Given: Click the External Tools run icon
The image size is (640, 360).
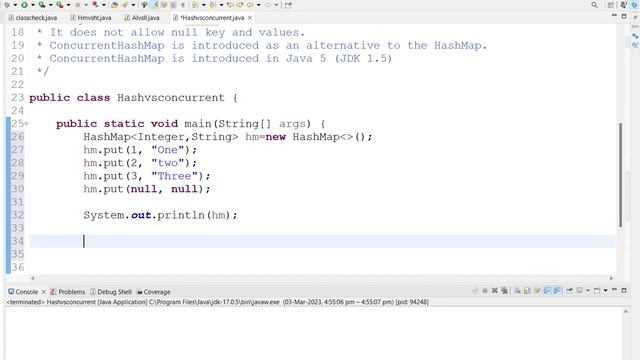Looking at the screenshot, I should [x=60, y=5].
